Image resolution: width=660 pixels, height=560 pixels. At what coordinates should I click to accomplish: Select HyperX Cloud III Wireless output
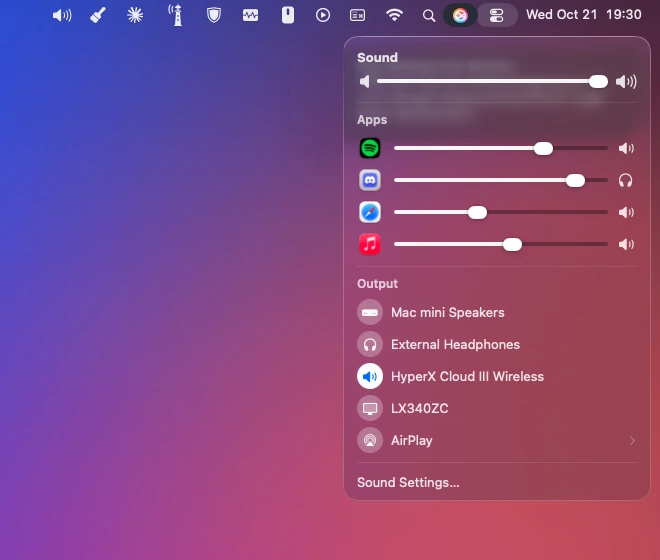pos(497,376)
